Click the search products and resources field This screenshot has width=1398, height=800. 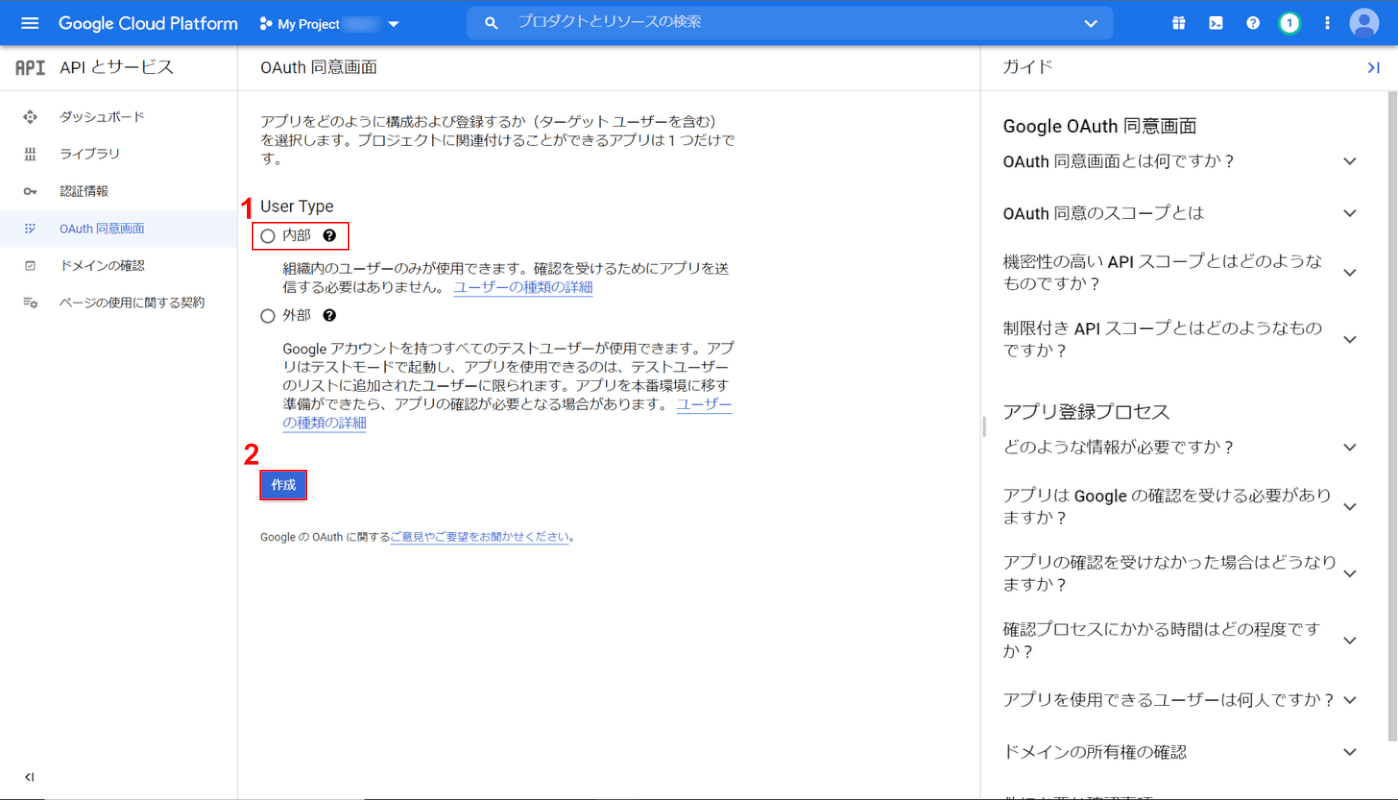[790, 22]
